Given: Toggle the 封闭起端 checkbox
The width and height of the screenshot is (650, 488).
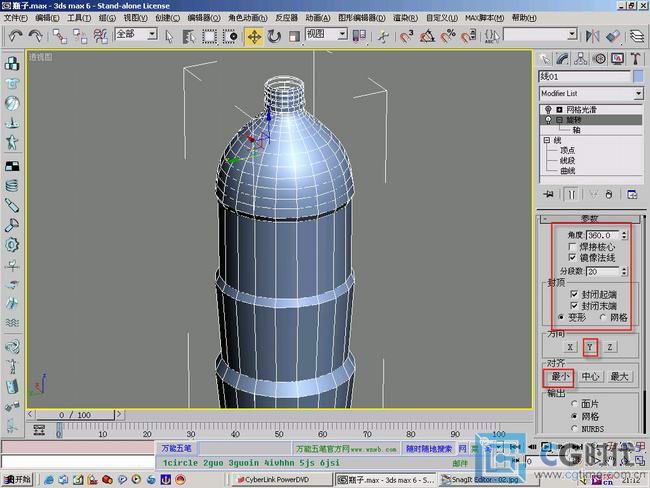Looking at the screenshot, I should [574, 294].
